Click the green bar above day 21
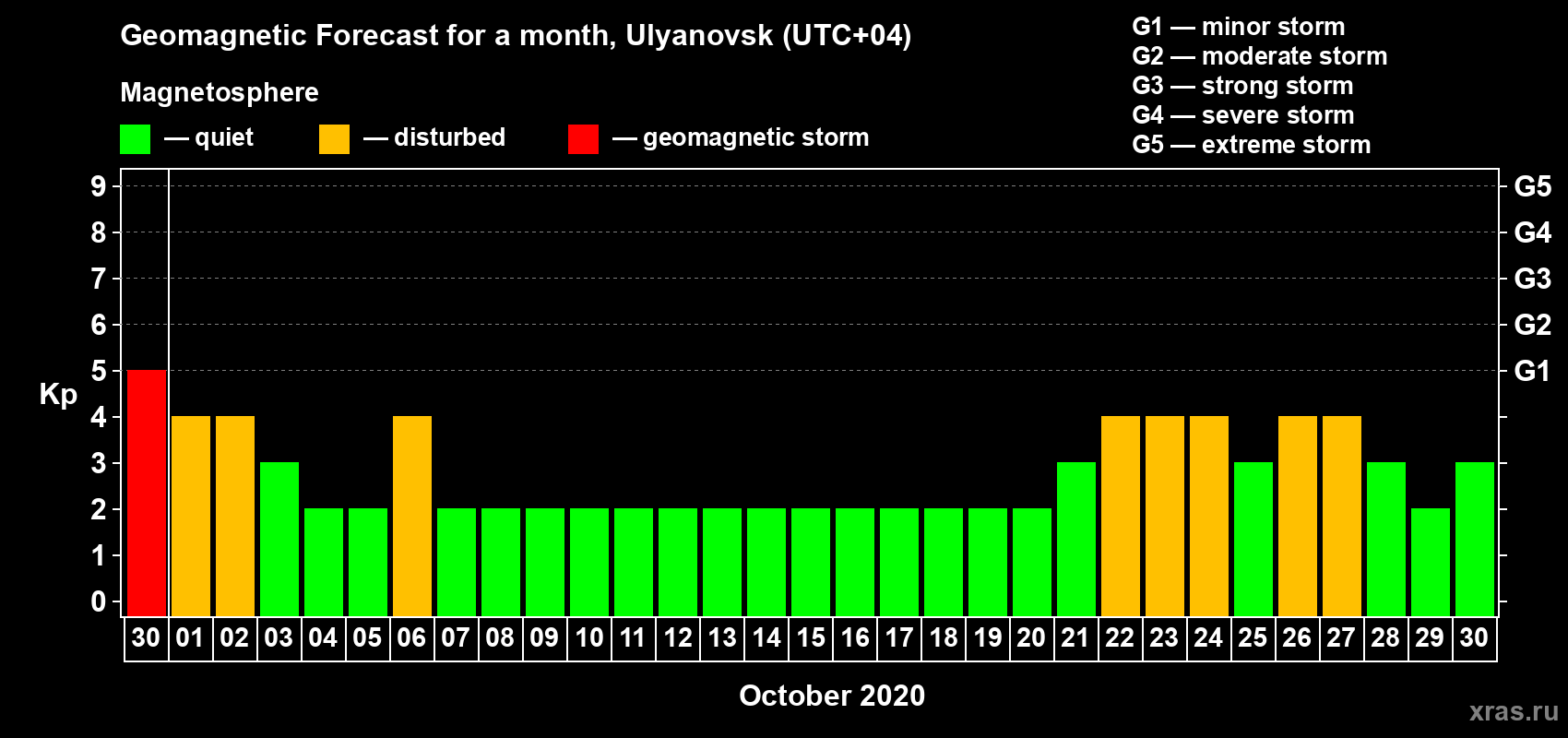Viewport: 1568px width, 738px height. tap(1076, 539)
